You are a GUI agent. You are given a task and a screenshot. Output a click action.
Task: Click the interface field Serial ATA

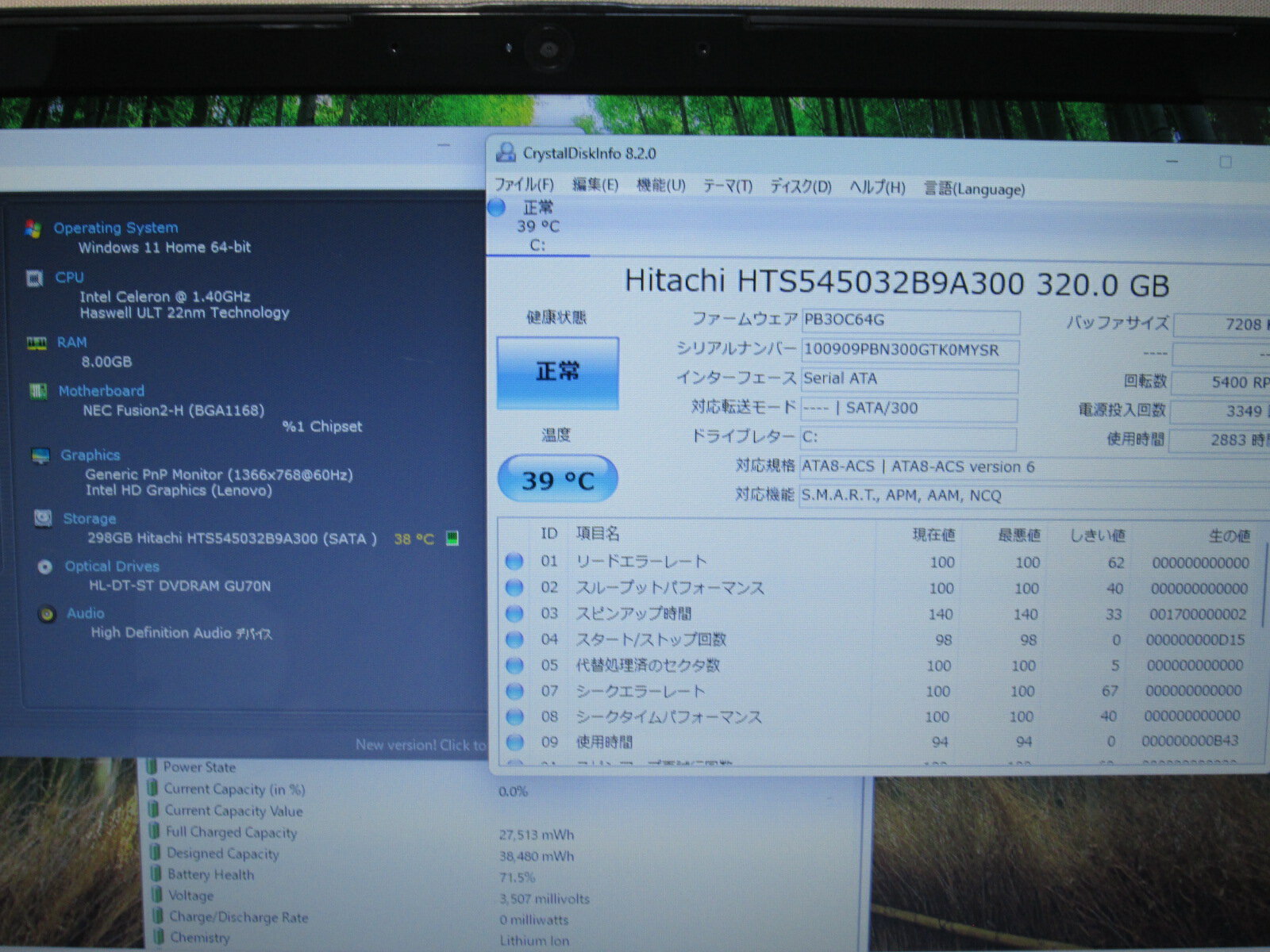click(910, 379)
